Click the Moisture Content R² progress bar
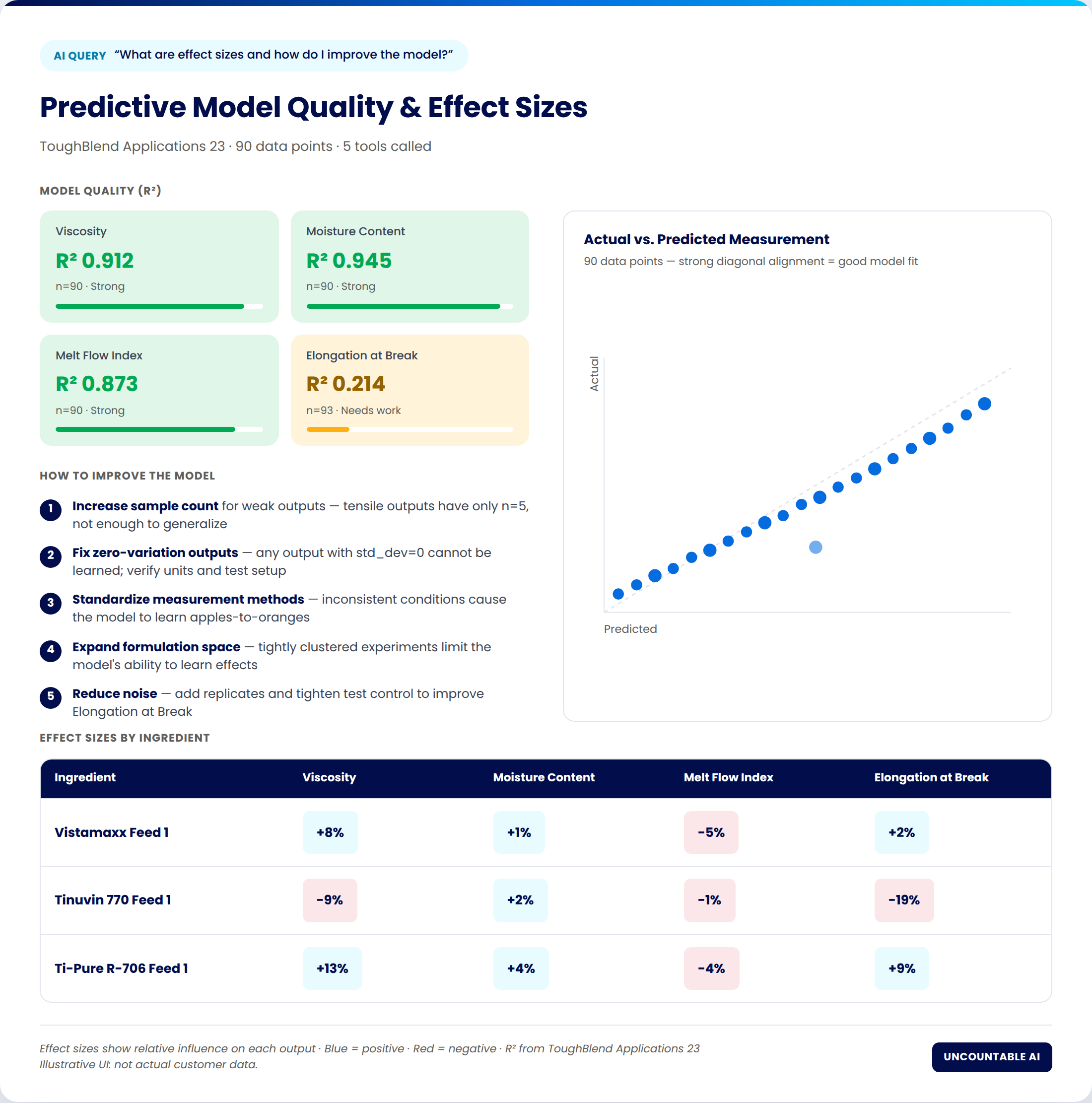 (410, 306)
